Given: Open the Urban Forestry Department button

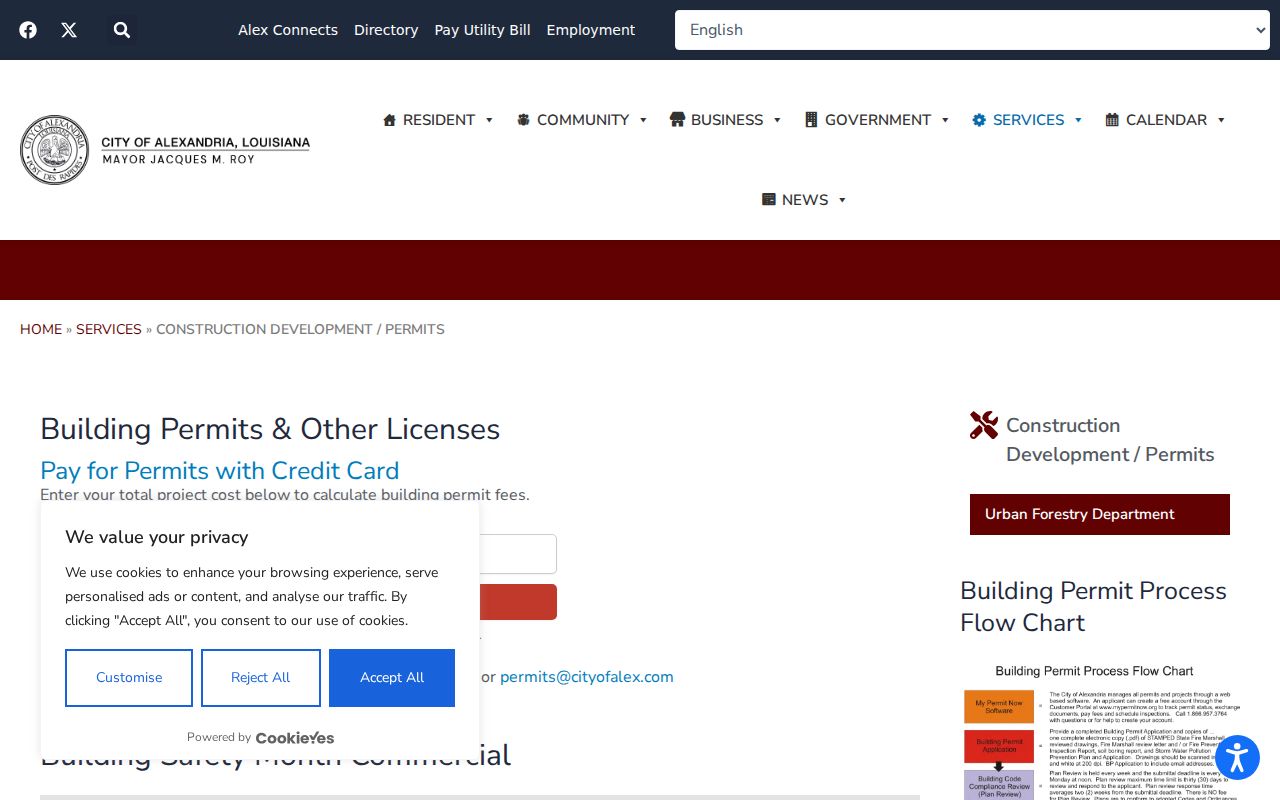Looking at the screenshot, I should tap(1100, 514).
